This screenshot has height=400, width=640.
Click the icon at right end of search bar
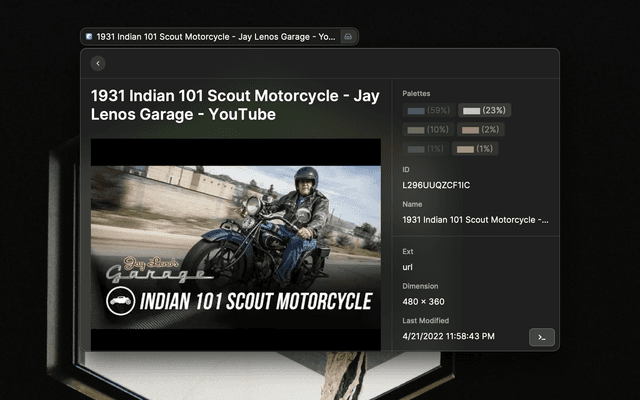tap(348, 36)
